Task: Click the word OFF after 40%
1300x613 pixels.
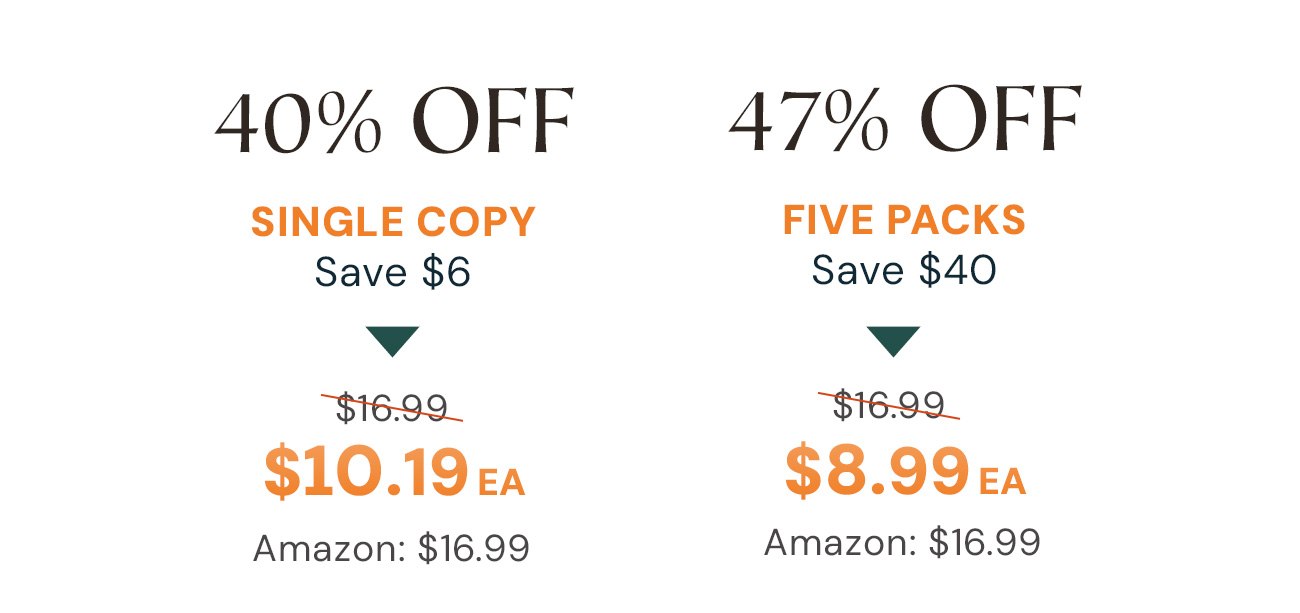Action: [492, 123]
